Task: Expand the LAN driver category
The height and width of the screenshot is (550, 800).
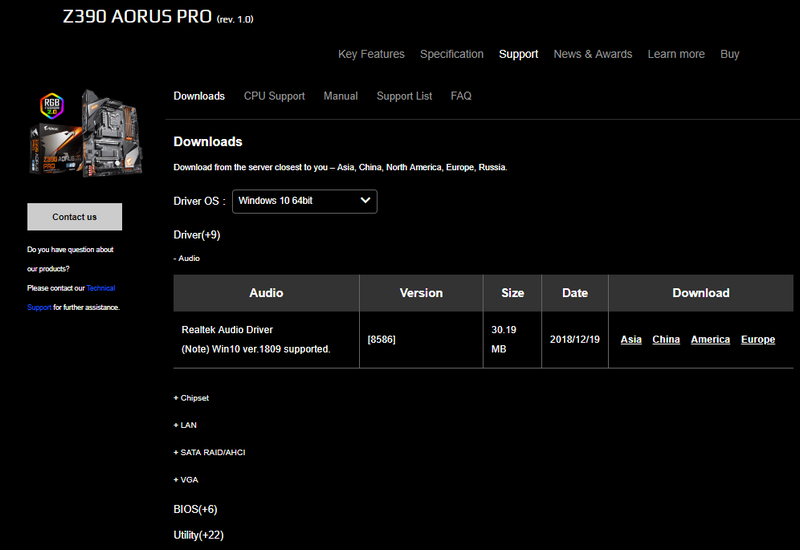Action: tap(185, 425)
